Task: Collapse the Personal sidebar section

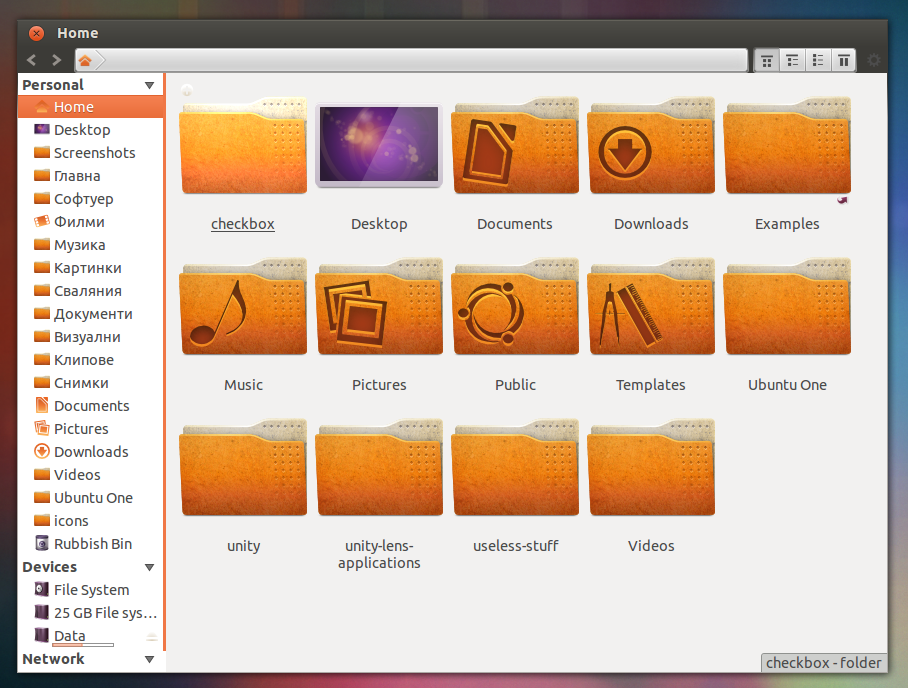Action: pos(150,86)
